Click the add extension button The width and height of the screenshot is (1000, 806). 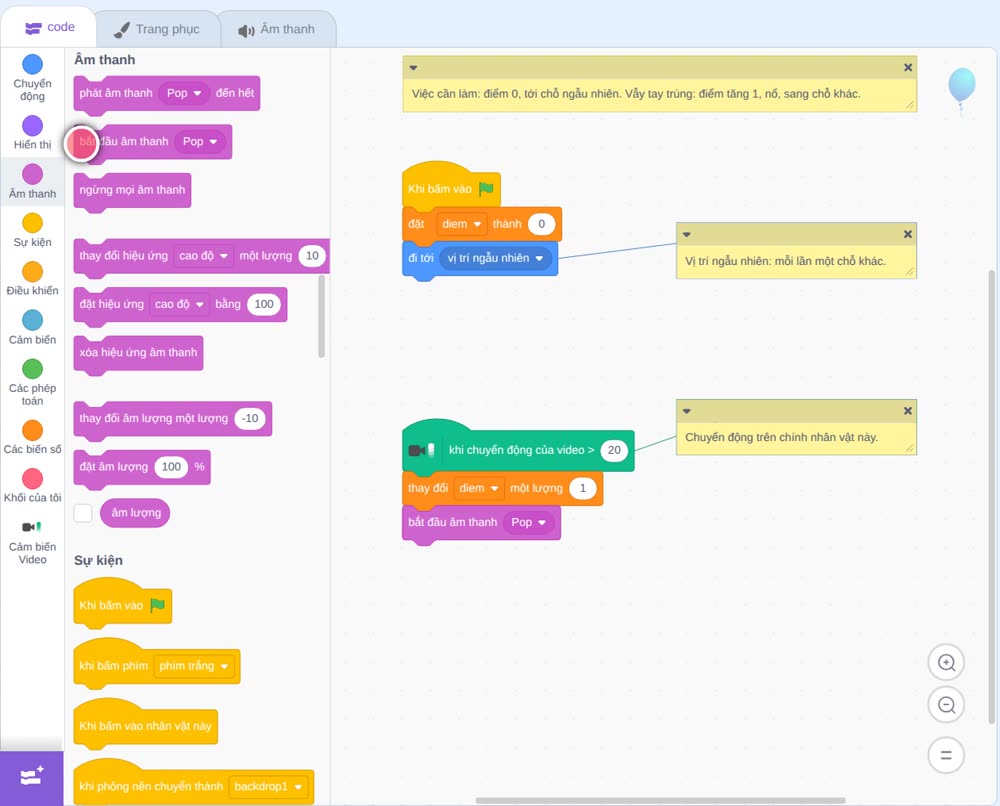pos(32,777)
